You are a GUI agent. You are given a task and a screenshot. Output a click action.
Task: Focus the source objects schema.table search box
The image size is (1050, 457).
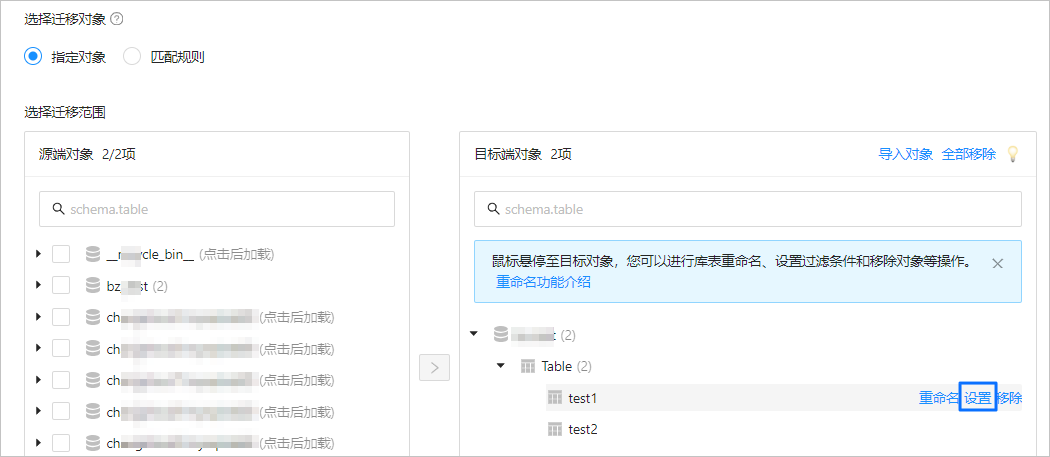coord(217,209)
